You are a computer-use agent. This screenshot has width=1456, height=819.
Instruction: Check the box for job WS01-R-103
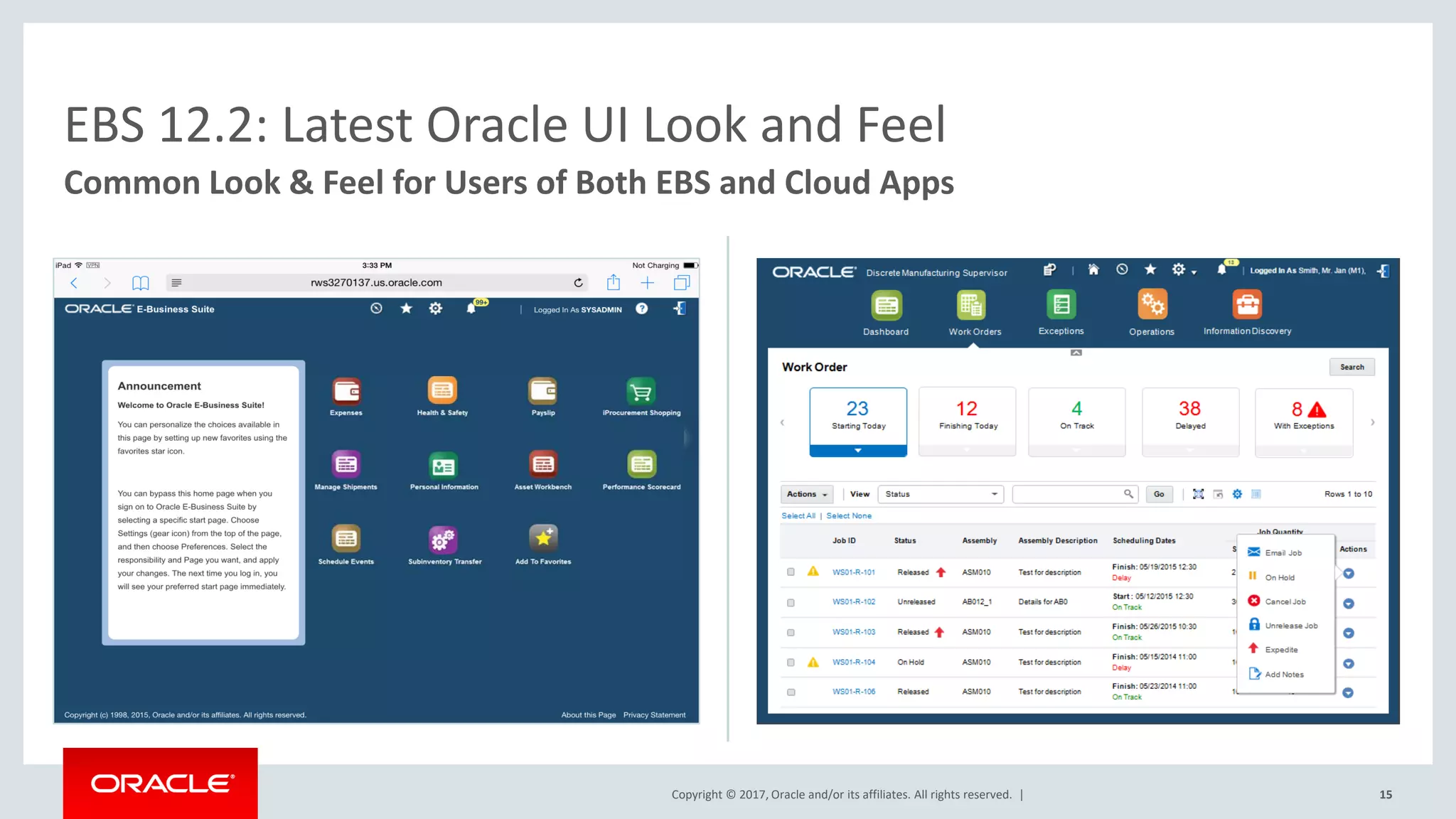click(x=791, y=633)
